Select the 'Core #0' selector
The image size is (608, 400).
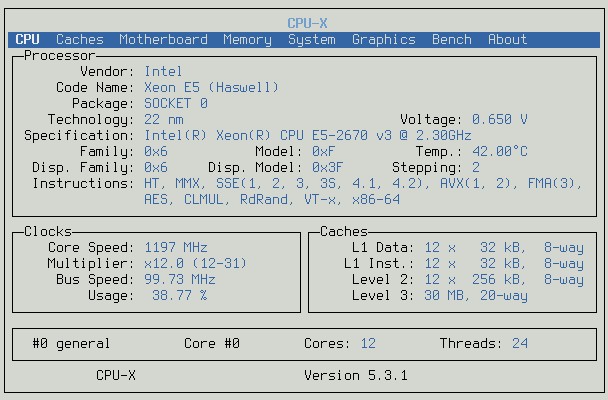[x=212, y=343]
